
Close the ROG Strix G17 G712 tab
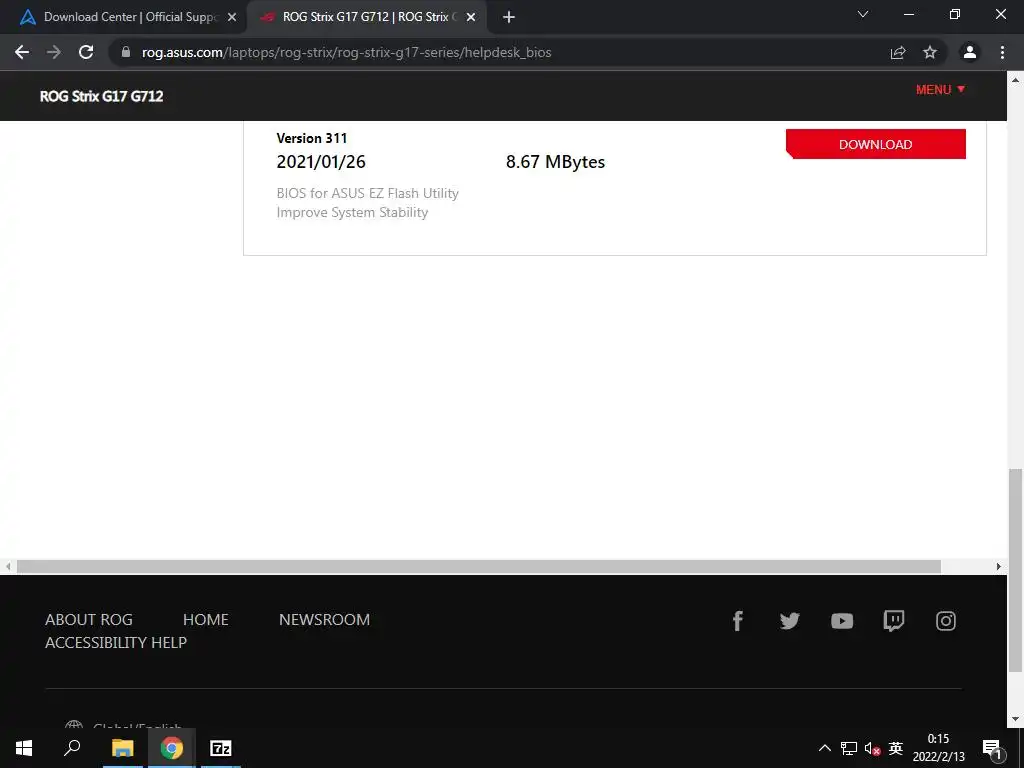point(471,17)
